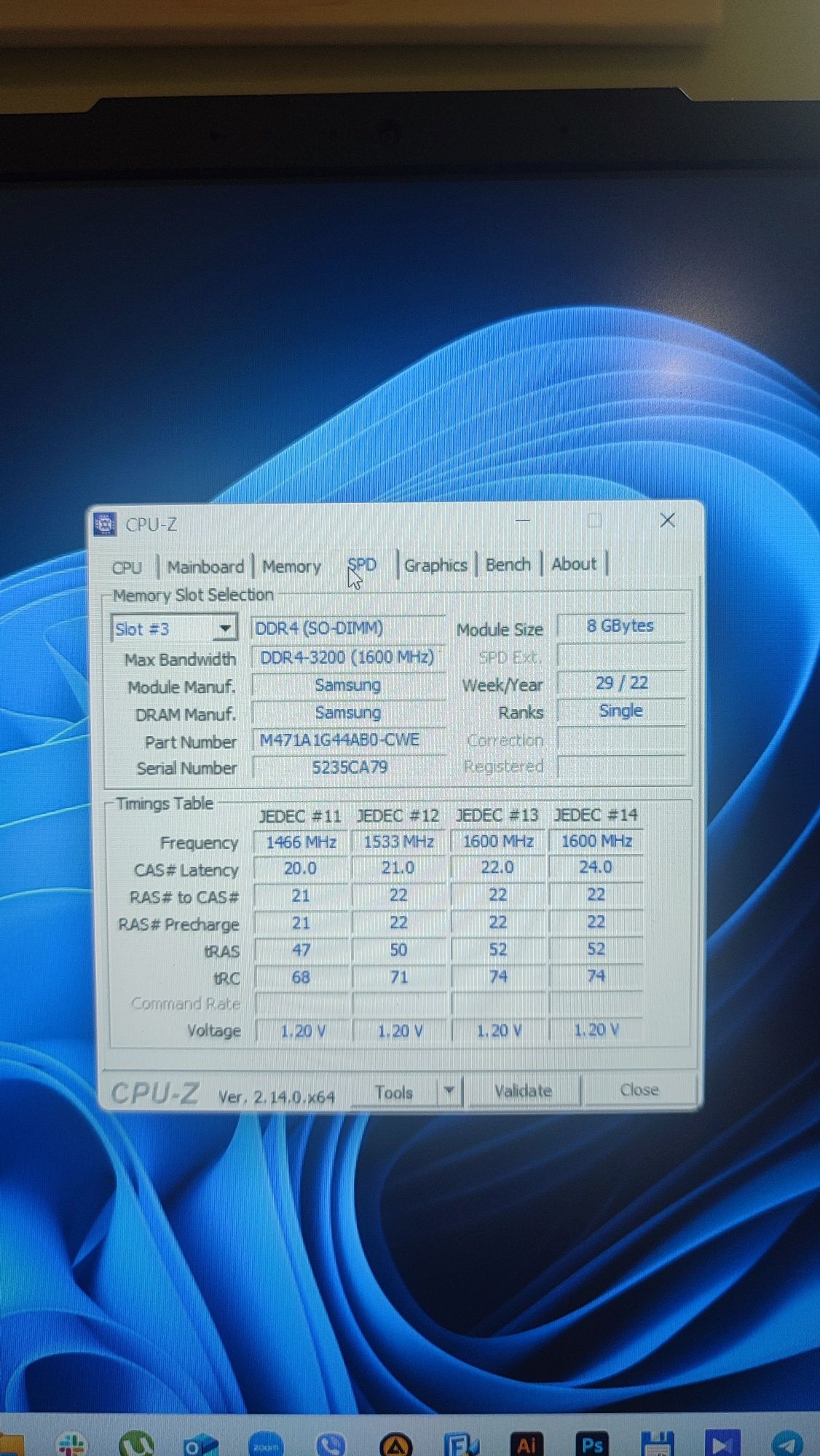Image resolution: width=820 pixels, height=1456 pixels.
Task: Minimize the CPU-Z window
Action: (522, 521)
